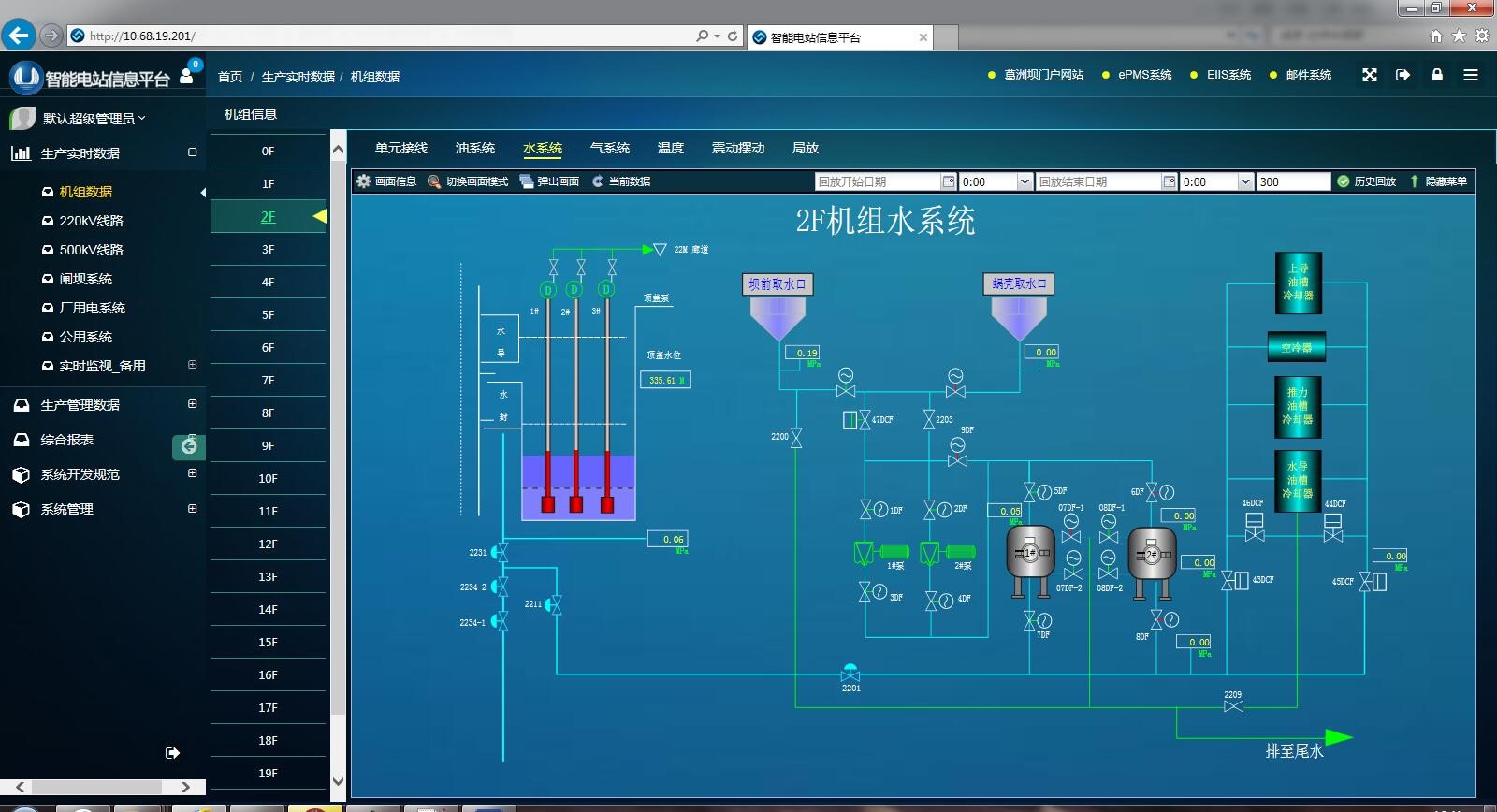Collapse the 生产实时数据 section

tap(193, 152)
